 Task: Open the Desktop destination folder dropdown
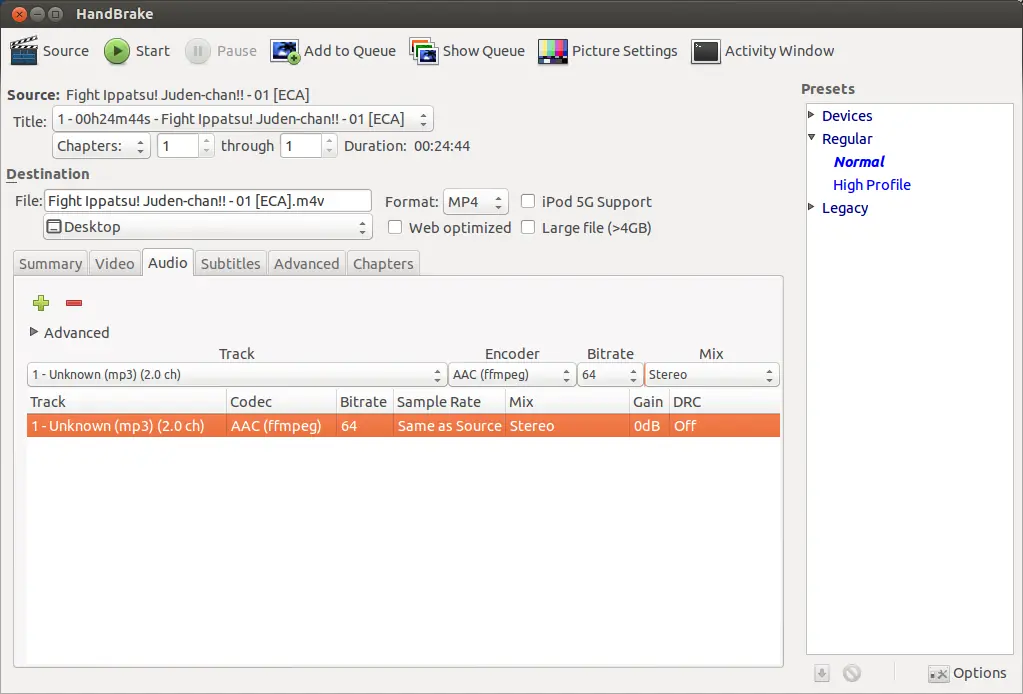click(208, 227)
